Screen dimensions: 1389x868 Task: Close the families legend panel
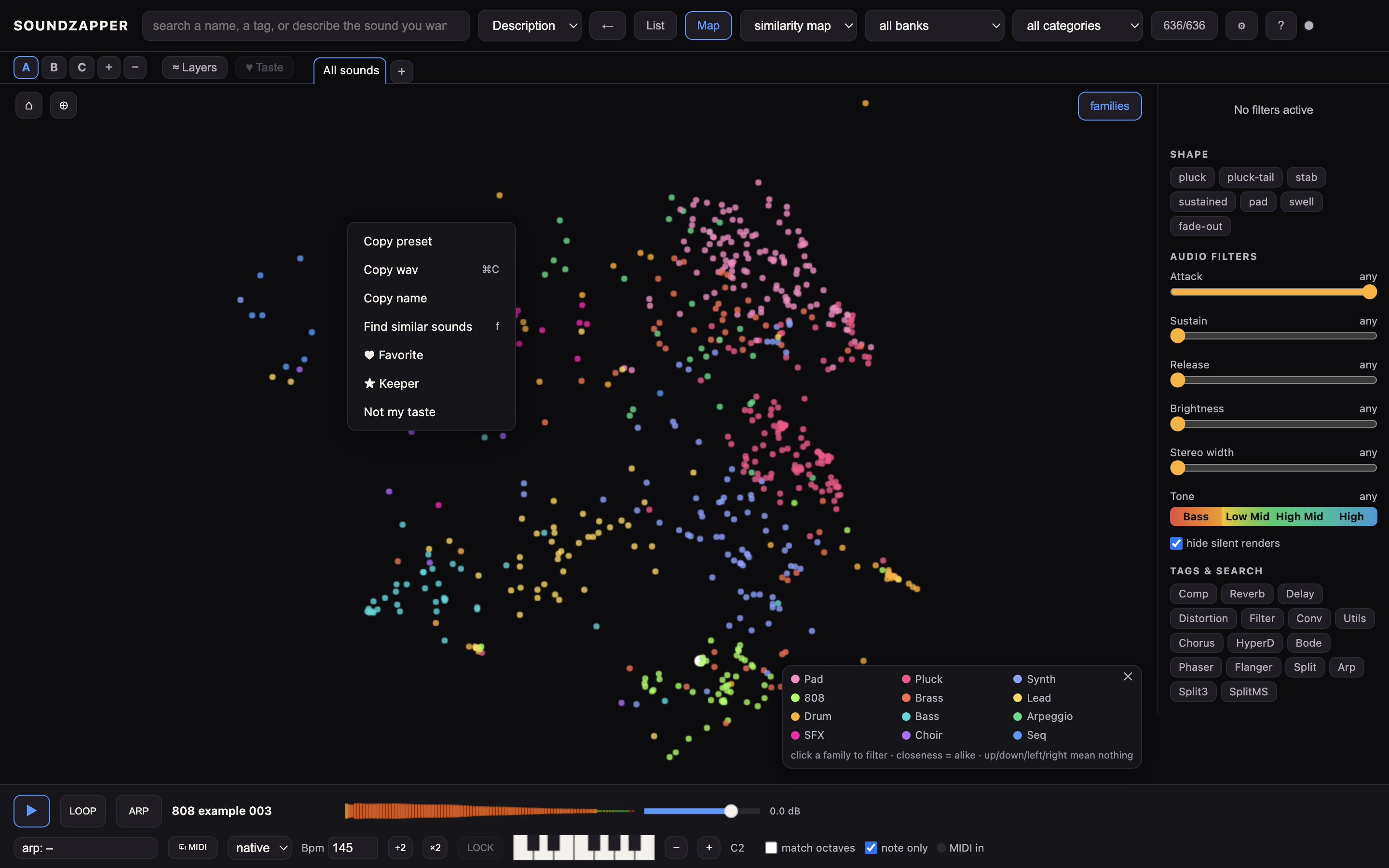tap(1128, 676)
